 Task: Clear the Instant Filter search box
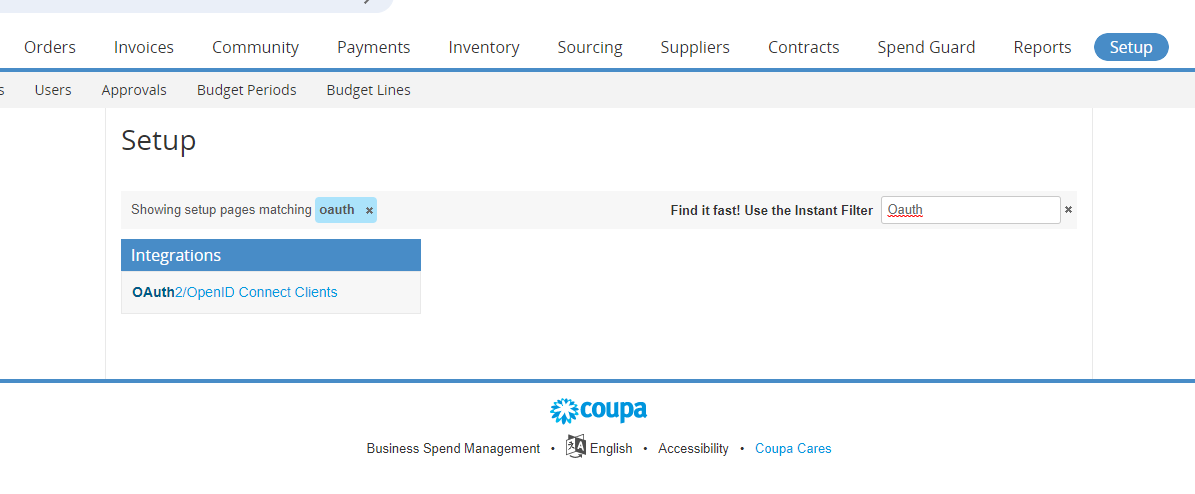coord(1068,210)
